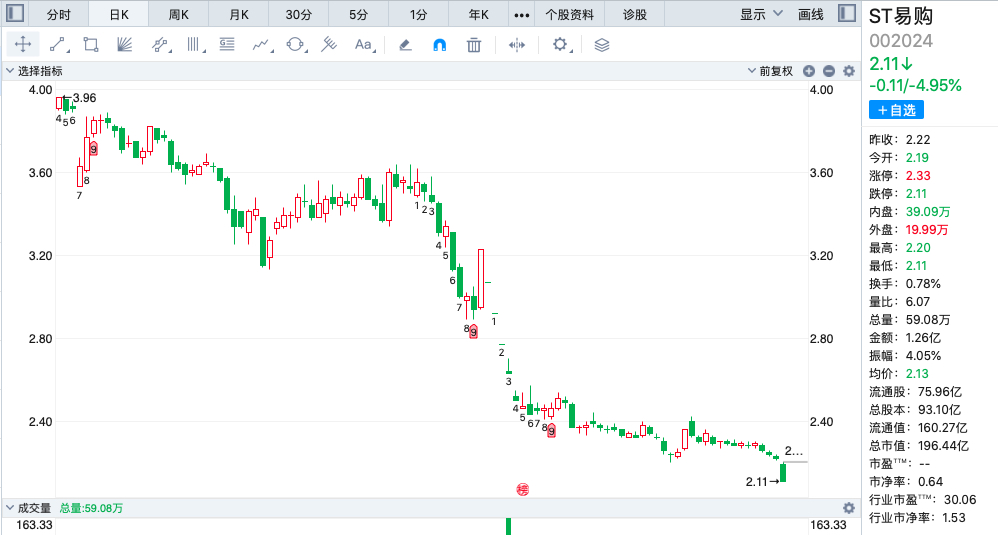
Task: Click the 3.96 high price label
Action: click(84, 98)
